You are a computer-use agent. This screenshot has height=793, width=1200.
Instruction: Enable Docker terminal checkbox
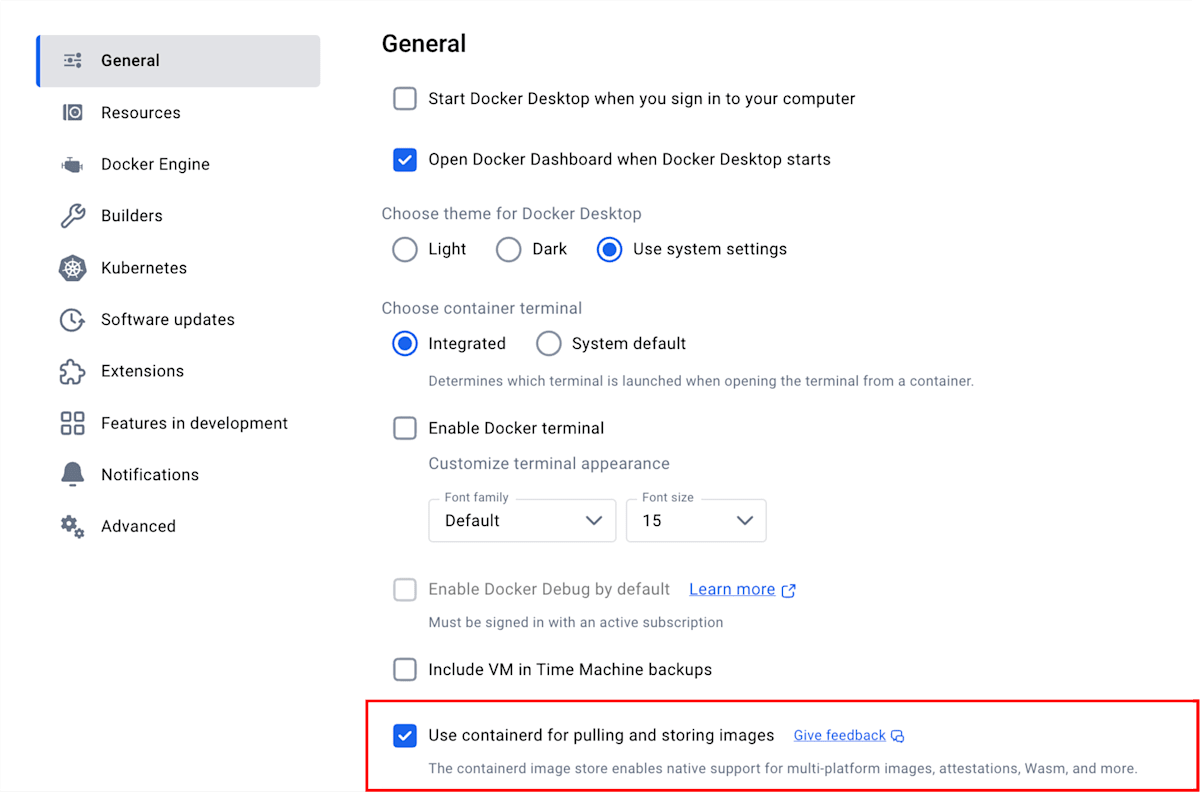click(405, 428)
